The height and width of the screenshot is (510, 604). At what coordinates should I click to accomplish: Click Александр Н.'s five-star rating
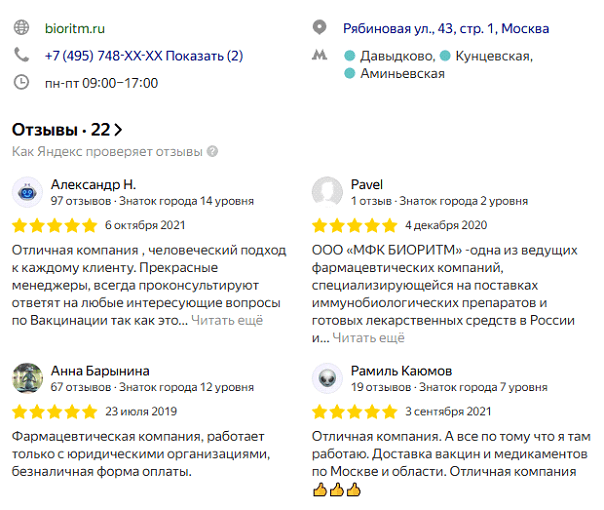click(x=54, y=224)
